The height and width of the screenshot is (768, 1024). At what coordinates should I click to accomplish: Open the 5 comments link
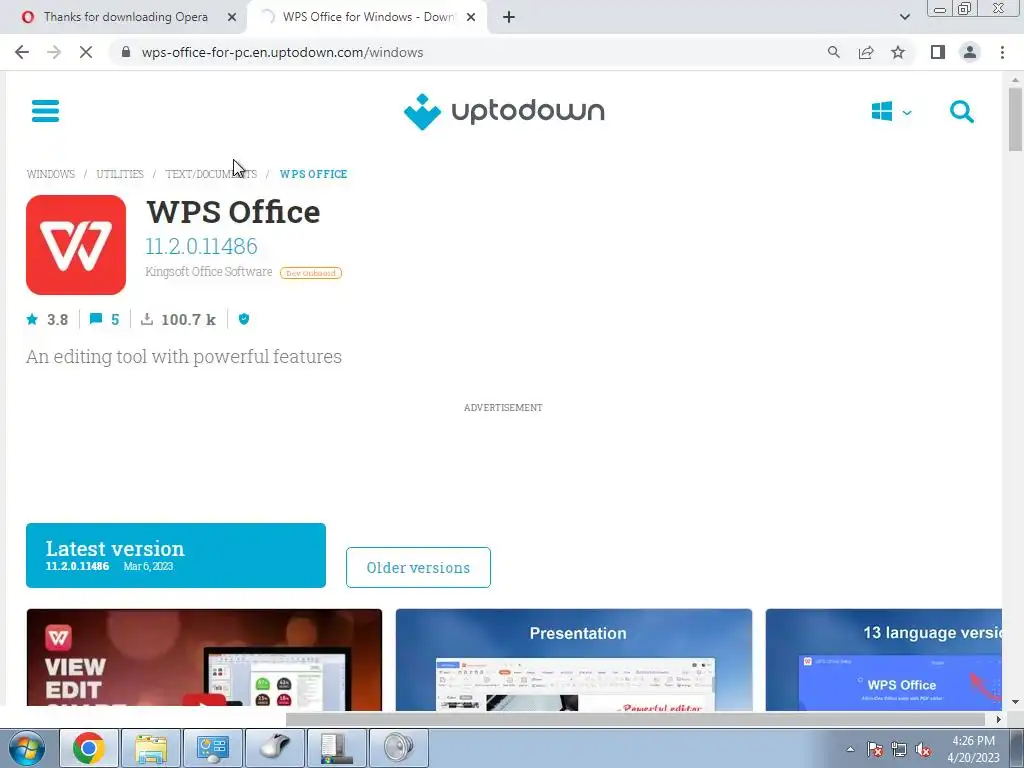tap(104, 319)
